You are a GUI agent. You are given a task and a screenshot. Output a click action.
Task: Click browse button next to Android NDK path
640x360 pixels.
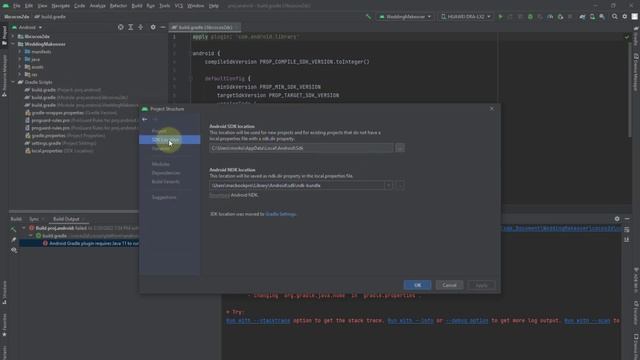400,185
